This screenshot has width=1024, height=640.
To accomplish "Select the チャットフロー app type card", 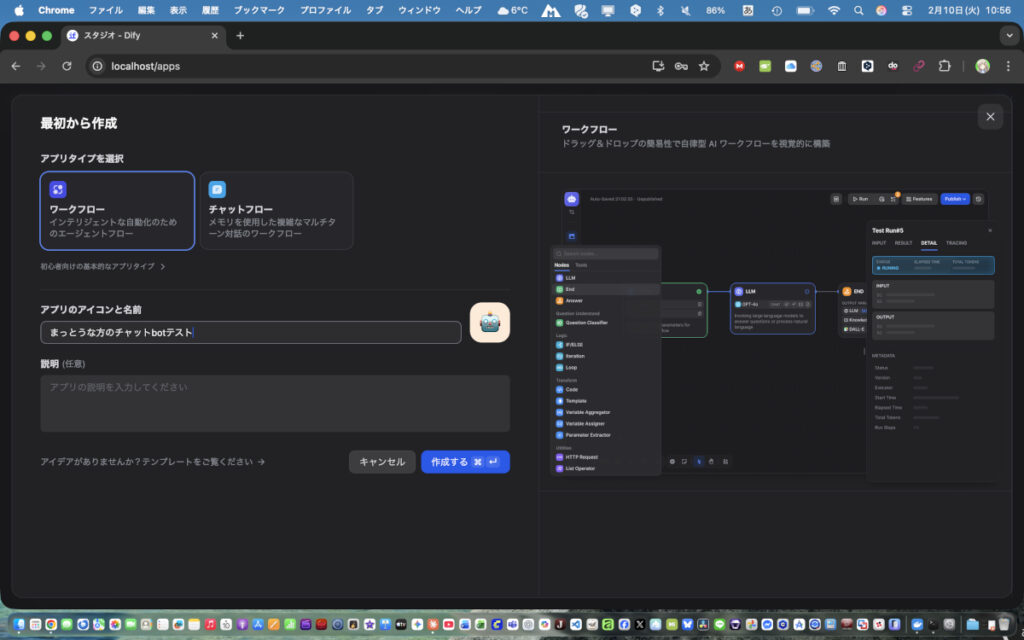I will 276,210.
